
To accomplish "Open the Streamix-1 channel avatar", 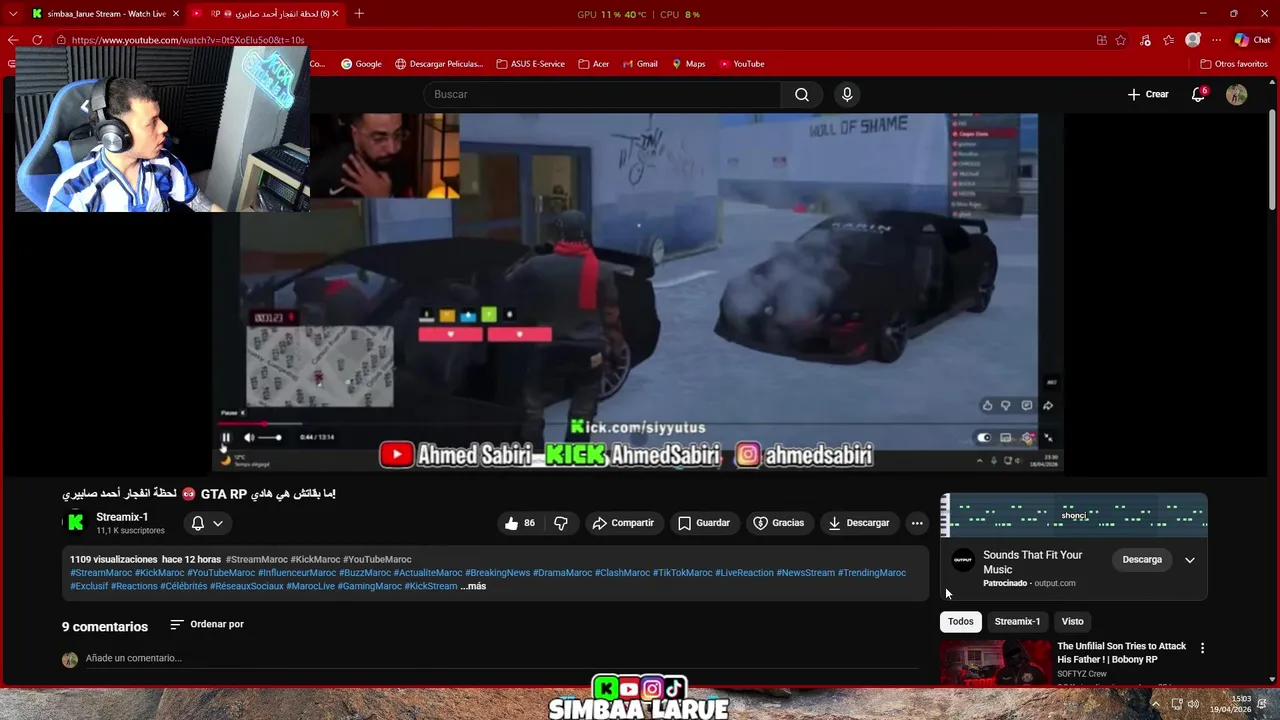I will click(x=75, y=522).
